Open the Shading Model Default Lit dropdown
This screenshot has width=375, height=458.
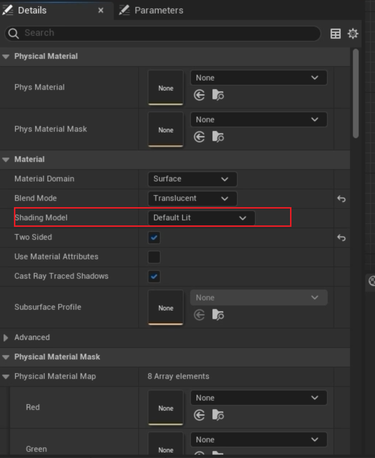coord(201,218)
